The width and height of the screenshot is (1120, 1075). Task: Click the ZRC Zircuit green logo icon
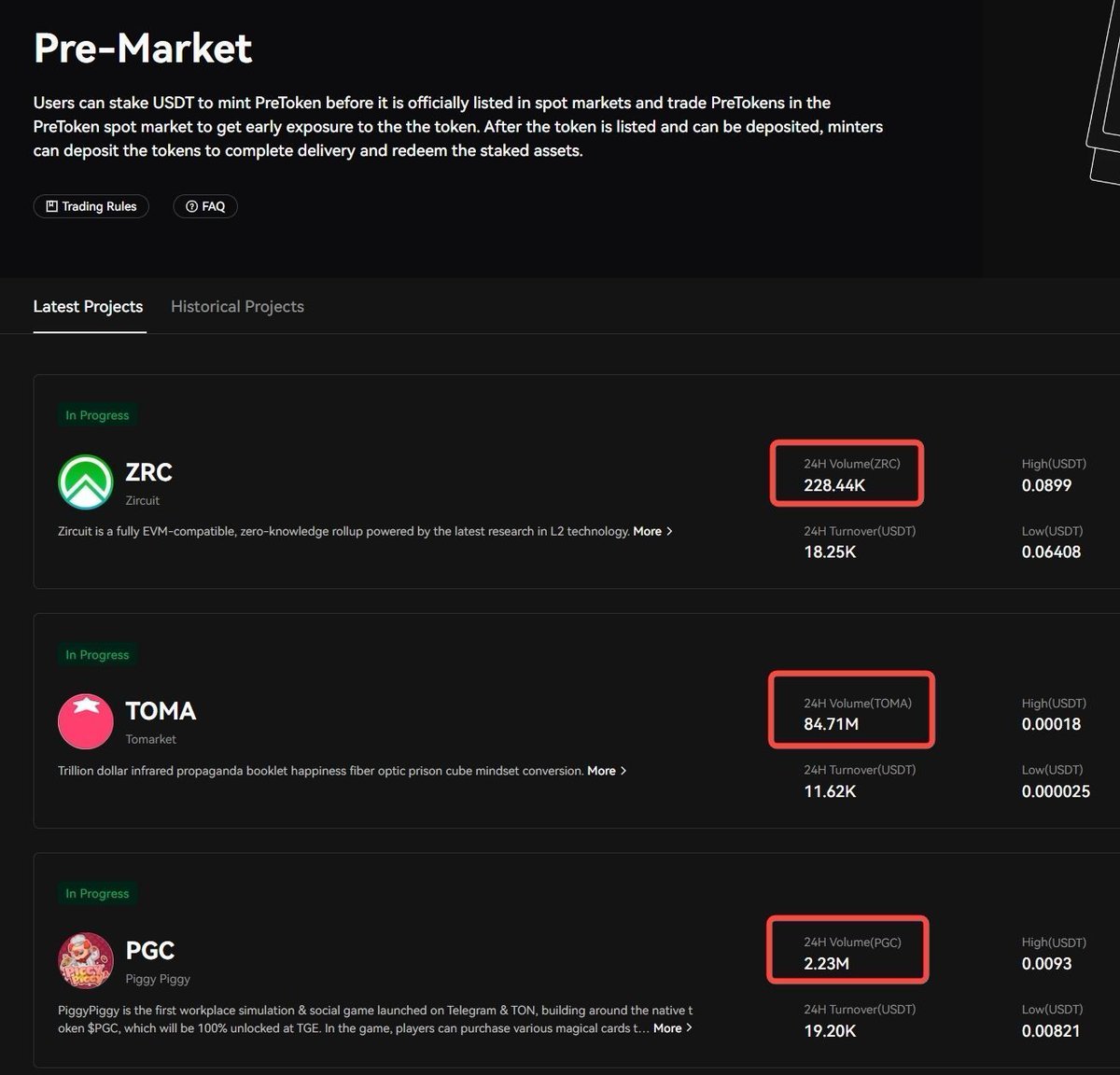pos(86,482)
